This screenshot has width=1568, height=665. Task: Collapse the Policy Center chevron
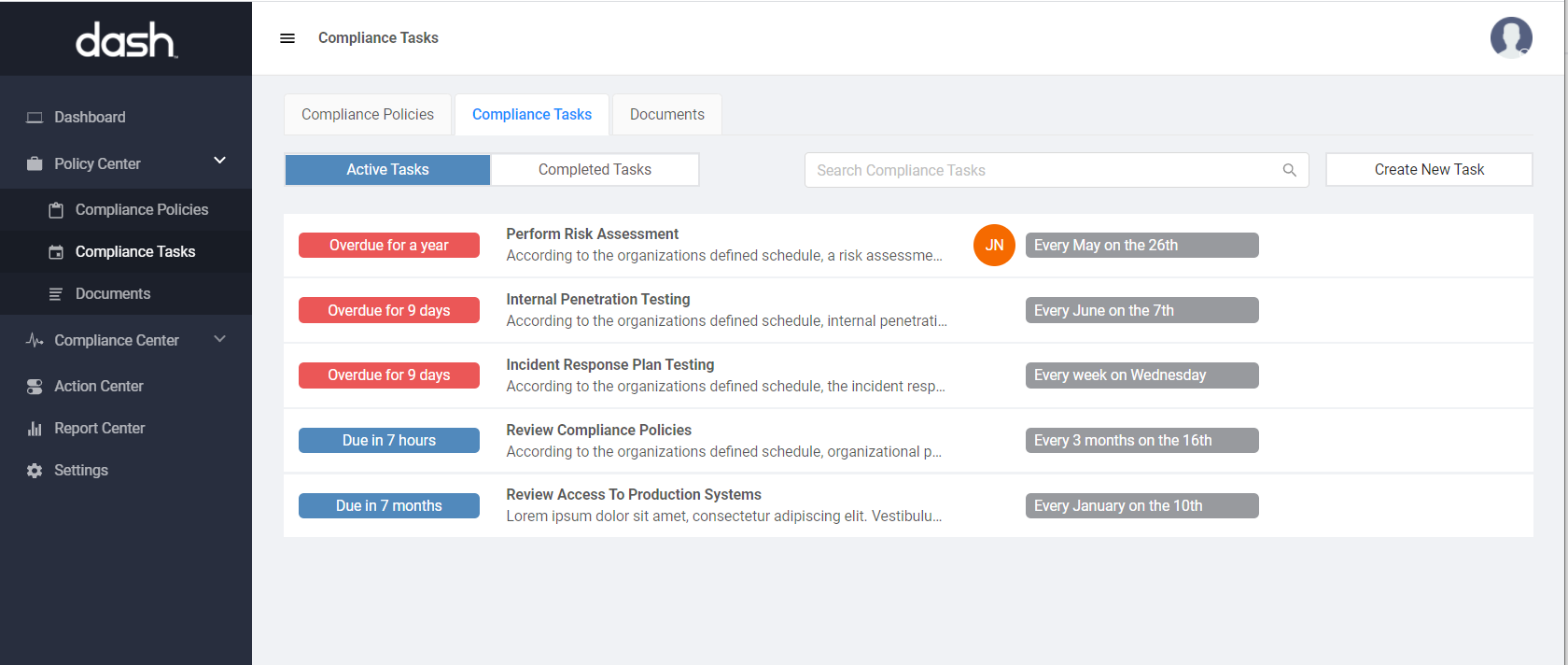tap(220, 161)
